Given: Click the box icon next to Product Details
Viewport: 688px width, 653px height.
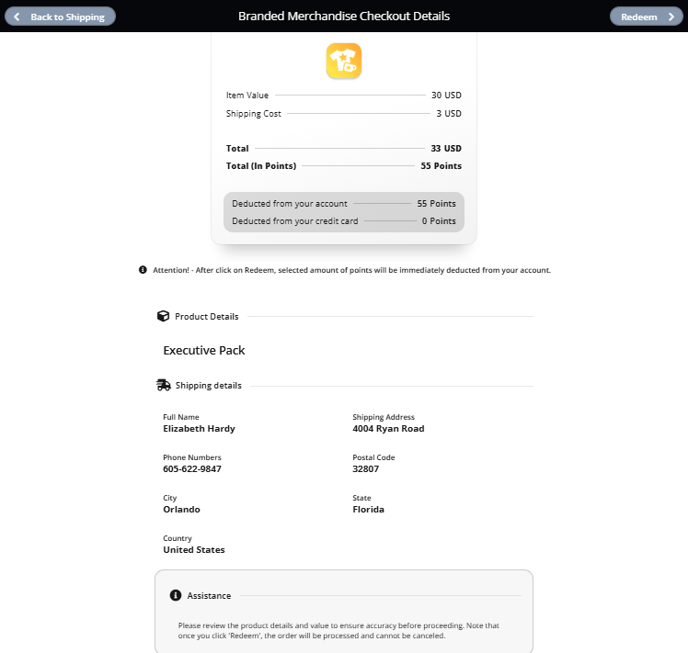Looking at the screenshot, I should [x=163, y=316].
